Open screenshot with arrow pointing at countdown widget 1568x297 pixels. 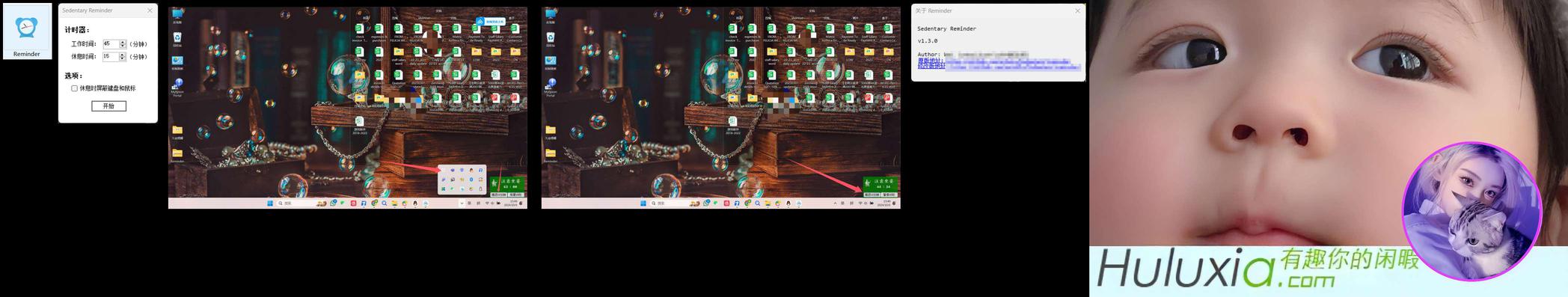tap(721, 108)
